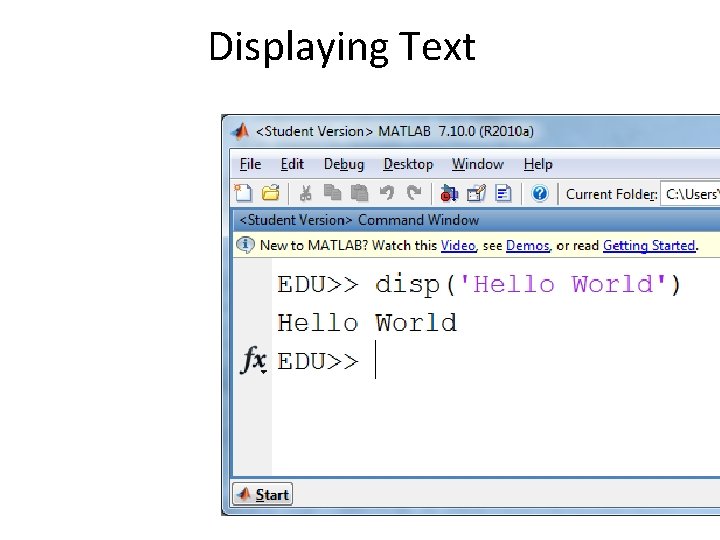Click the fx function browser icon

pos(253,360)
